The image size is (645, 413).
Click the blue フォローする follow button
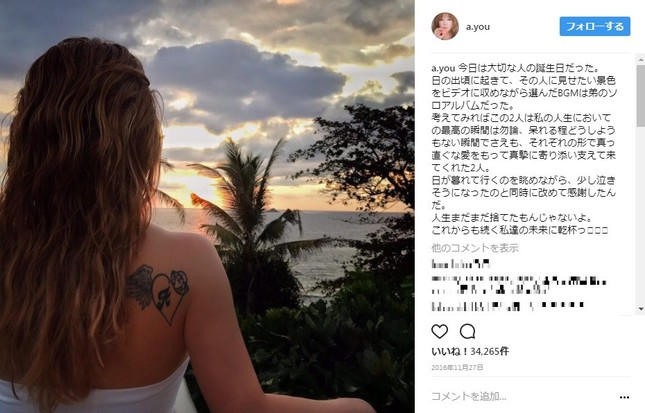594,26
